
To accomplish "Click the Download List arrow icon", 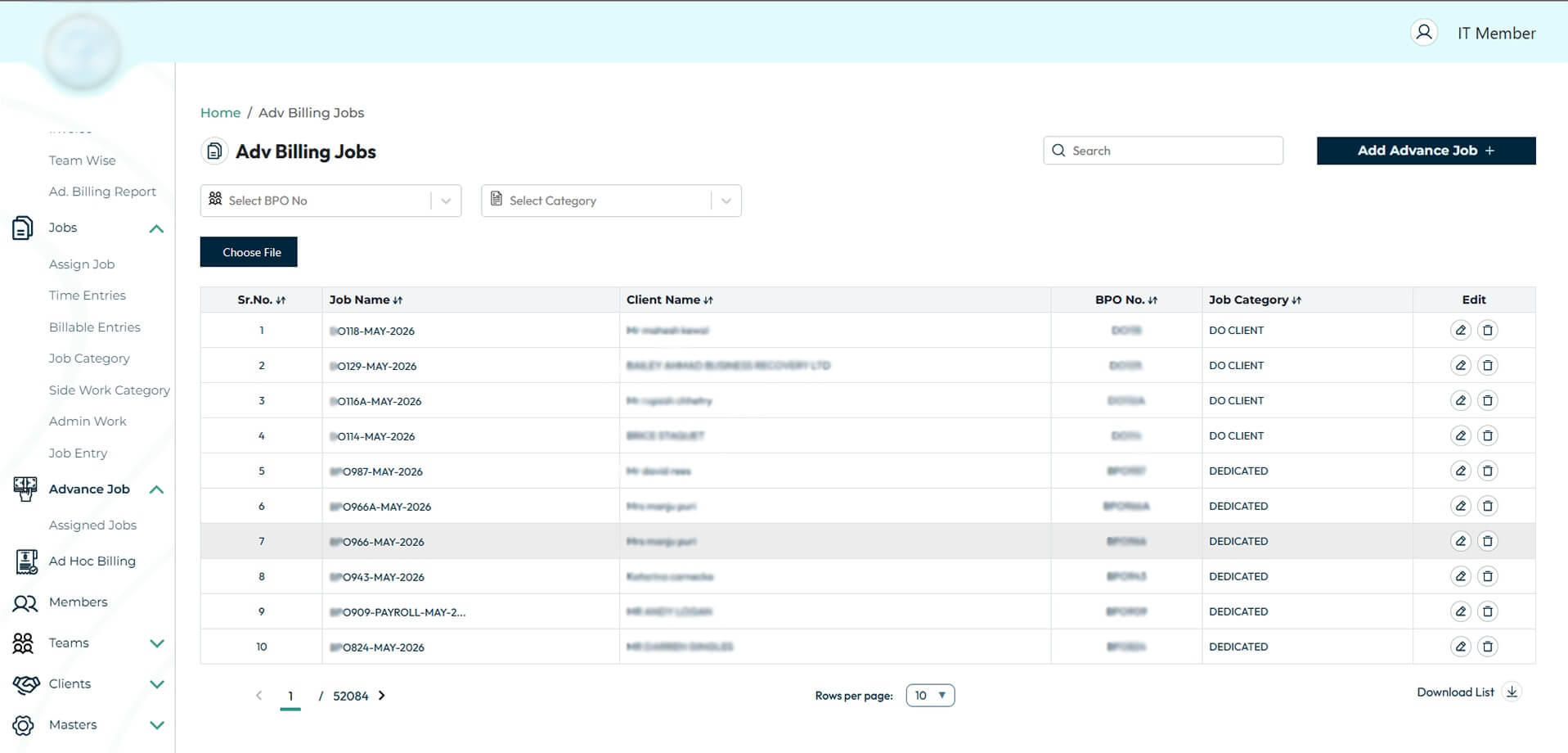I will click(x=1512, y=692).
